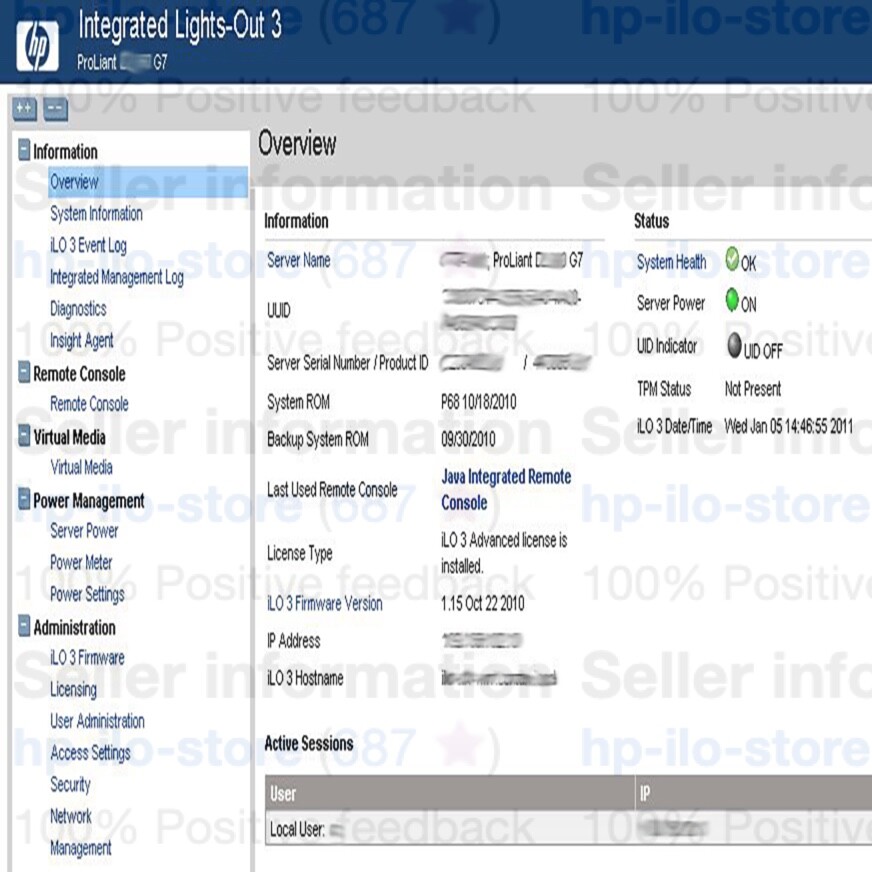Open iLO 3 Firmware page
The image size is (872, 872).
click(87, 657)
